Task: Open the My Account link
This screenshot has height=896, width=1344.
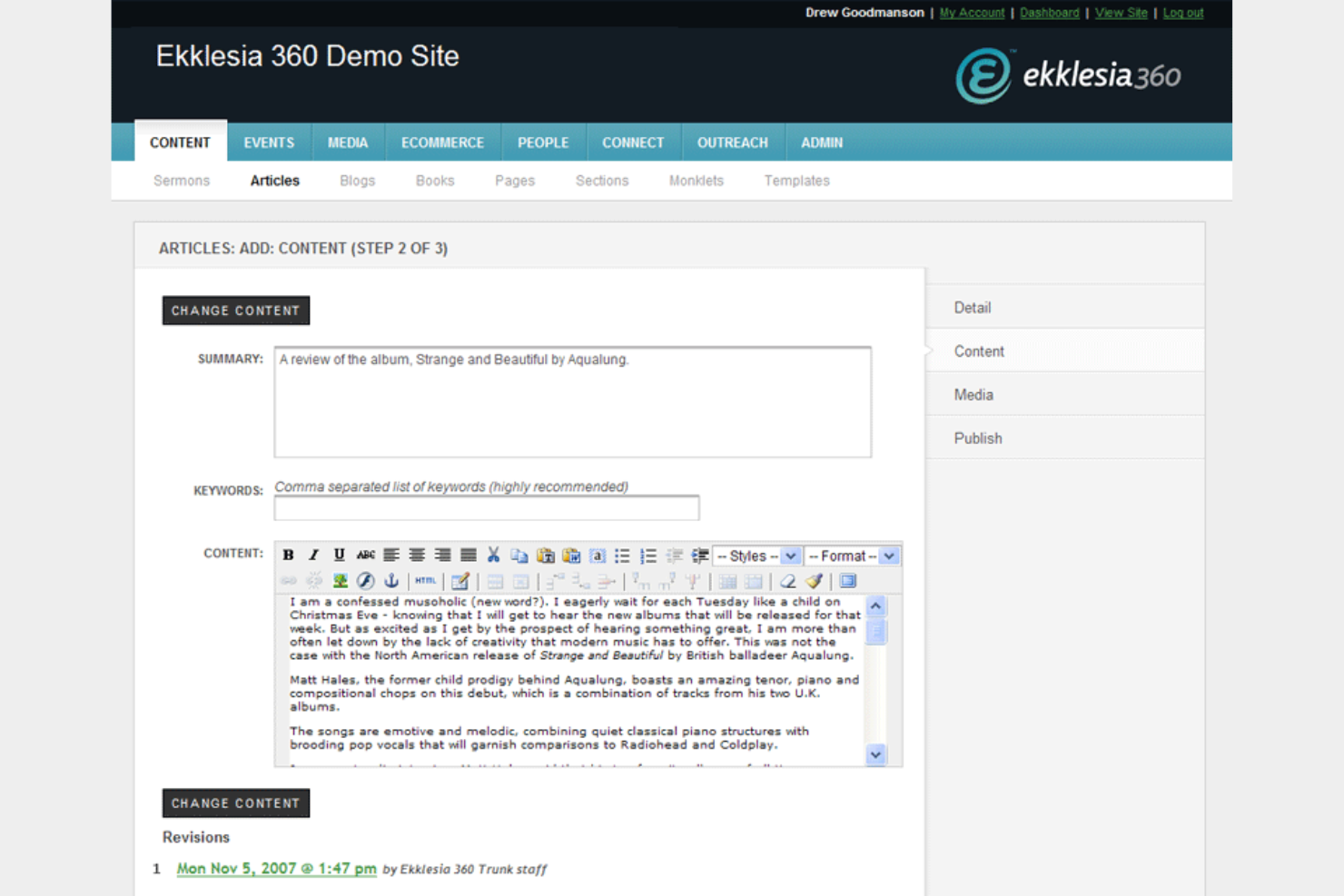Action: [x=972, y=13]
